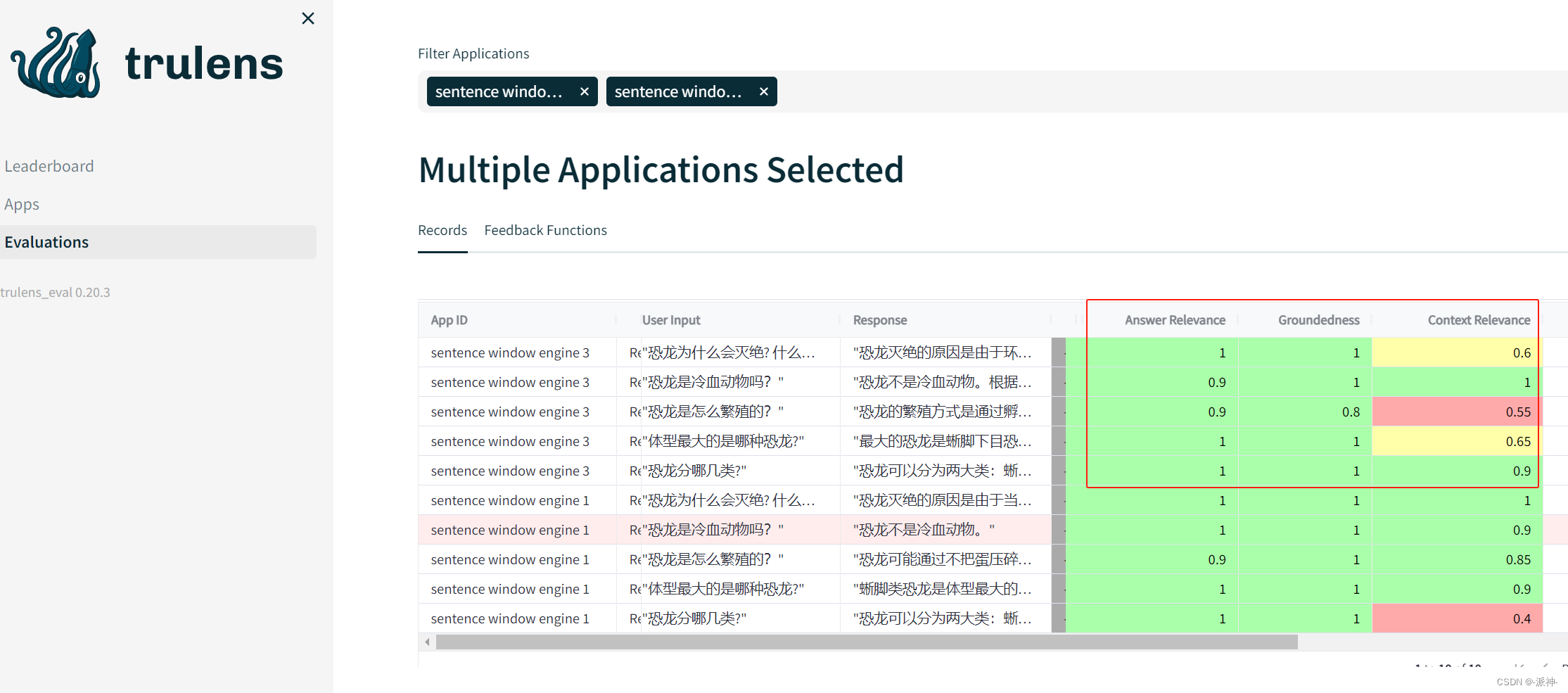Viewport: 1568px width, 693px height.
Task: Close the sidebar with the X icon
Action: tap(308, 18)
